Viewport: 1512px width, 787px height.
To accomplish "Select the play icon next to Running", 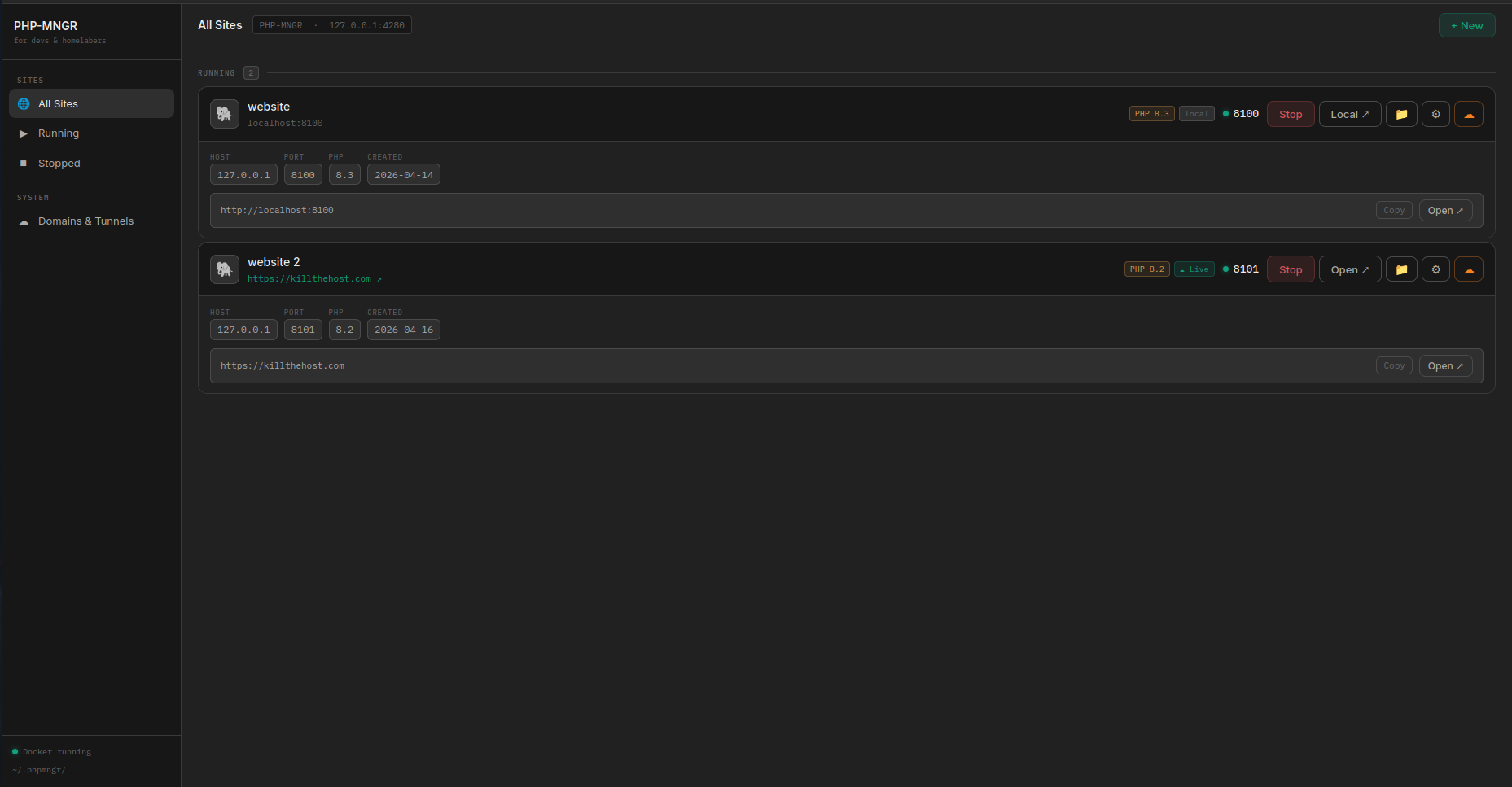I will (x=24, y=133).
